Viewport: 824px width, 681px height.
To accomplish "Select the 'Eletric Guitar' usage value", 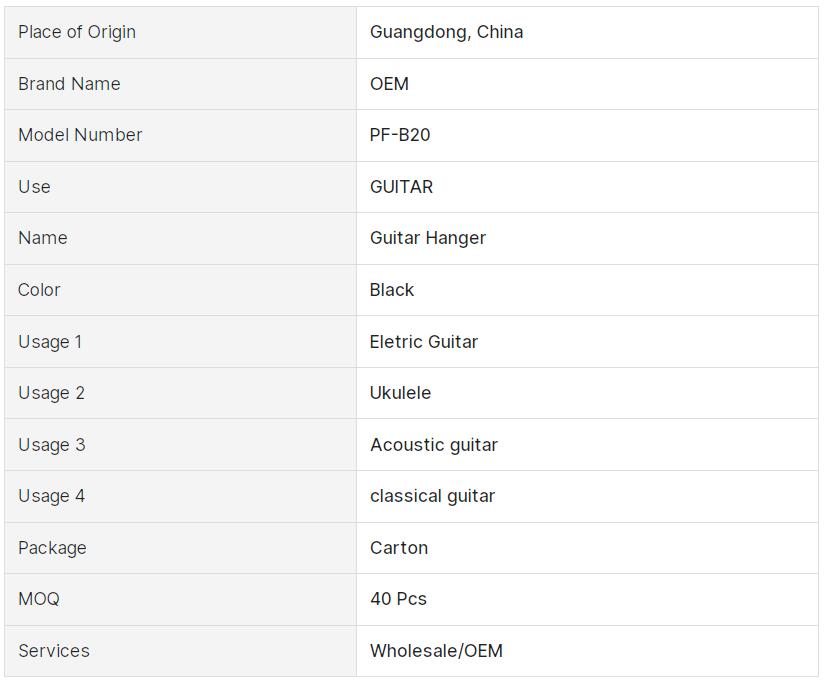I will point(424,342).
